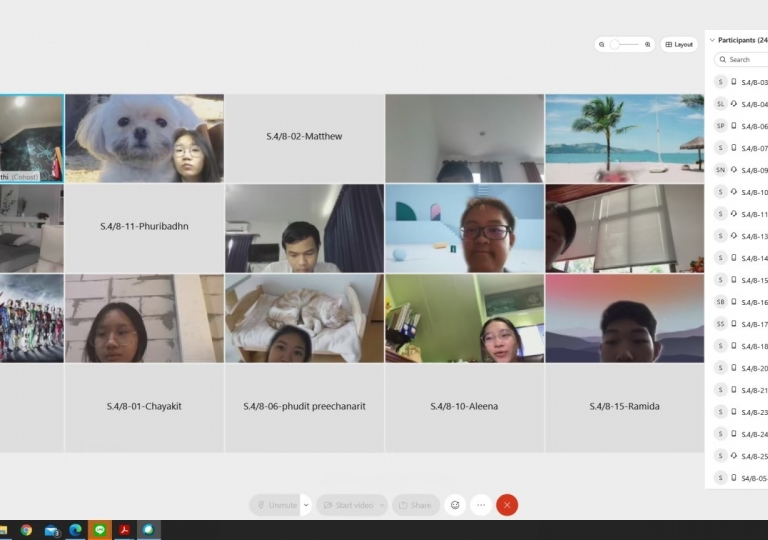Leave the meeting with the red X button
Screen dimensions: 768x540
click(507, 505)
